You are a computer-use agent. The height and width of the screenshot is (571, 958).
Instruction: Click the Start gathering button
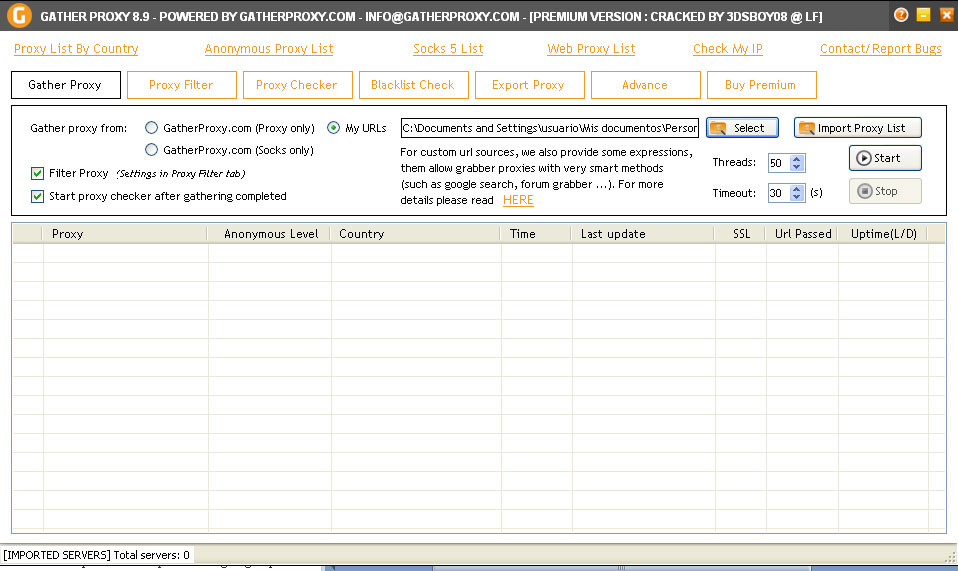coord(885,158)
